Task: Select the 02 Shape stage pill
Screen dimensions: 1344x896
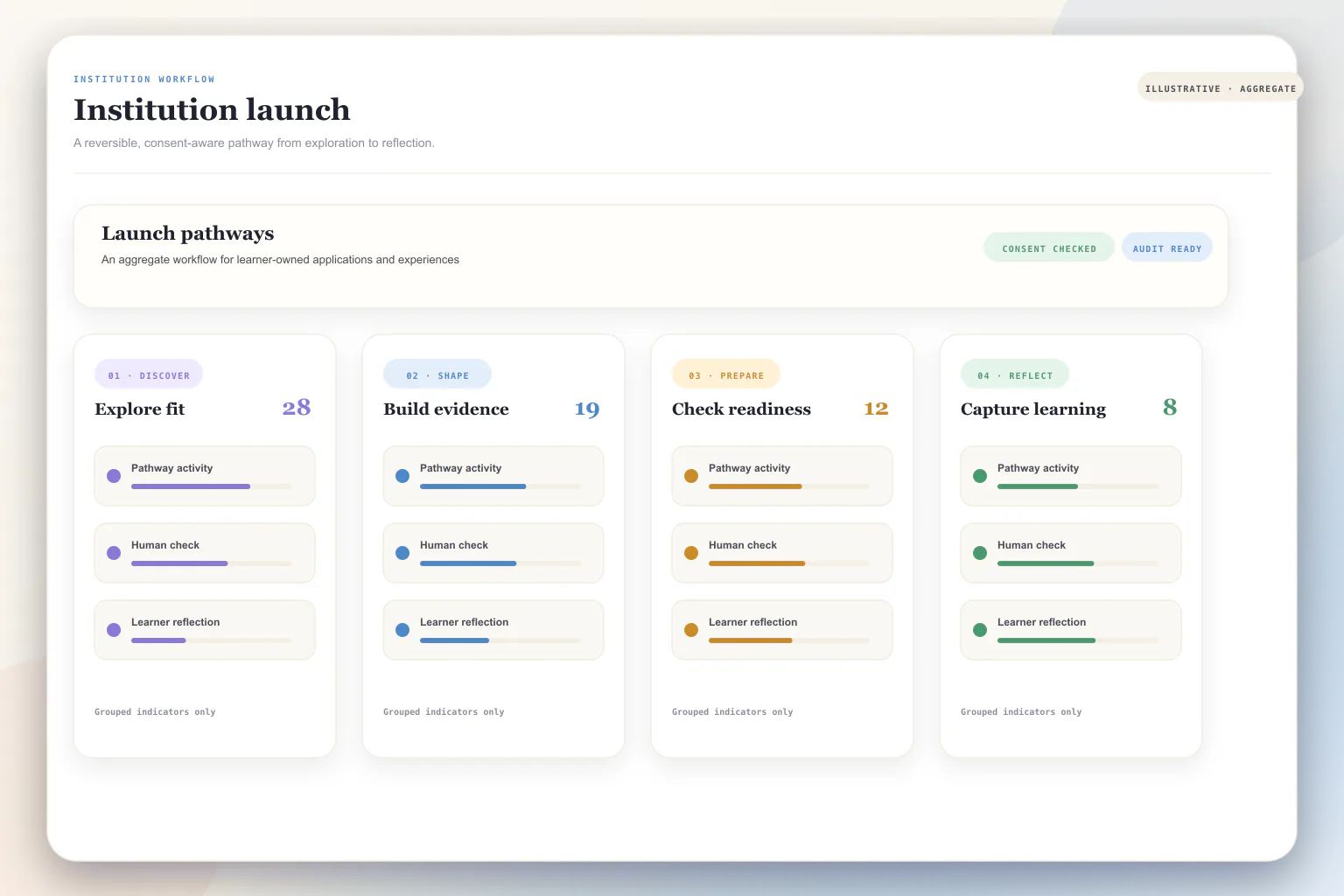Action: click(437, 374)
